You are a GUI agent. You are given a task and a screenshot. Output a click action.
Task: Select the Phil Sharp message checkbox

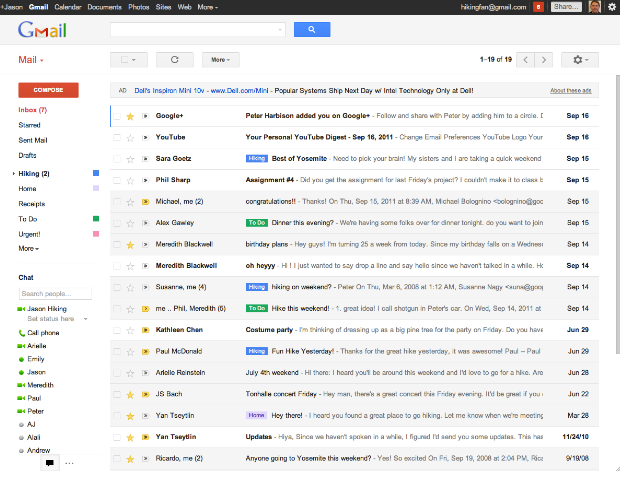click(x=117, y=180)
